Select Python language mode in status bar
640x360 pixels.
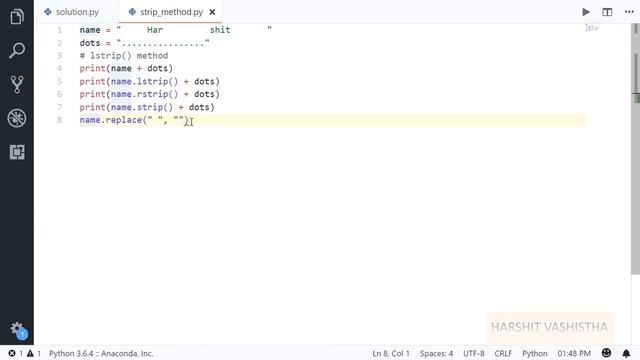pyautogui.click(x=535, y=353)
